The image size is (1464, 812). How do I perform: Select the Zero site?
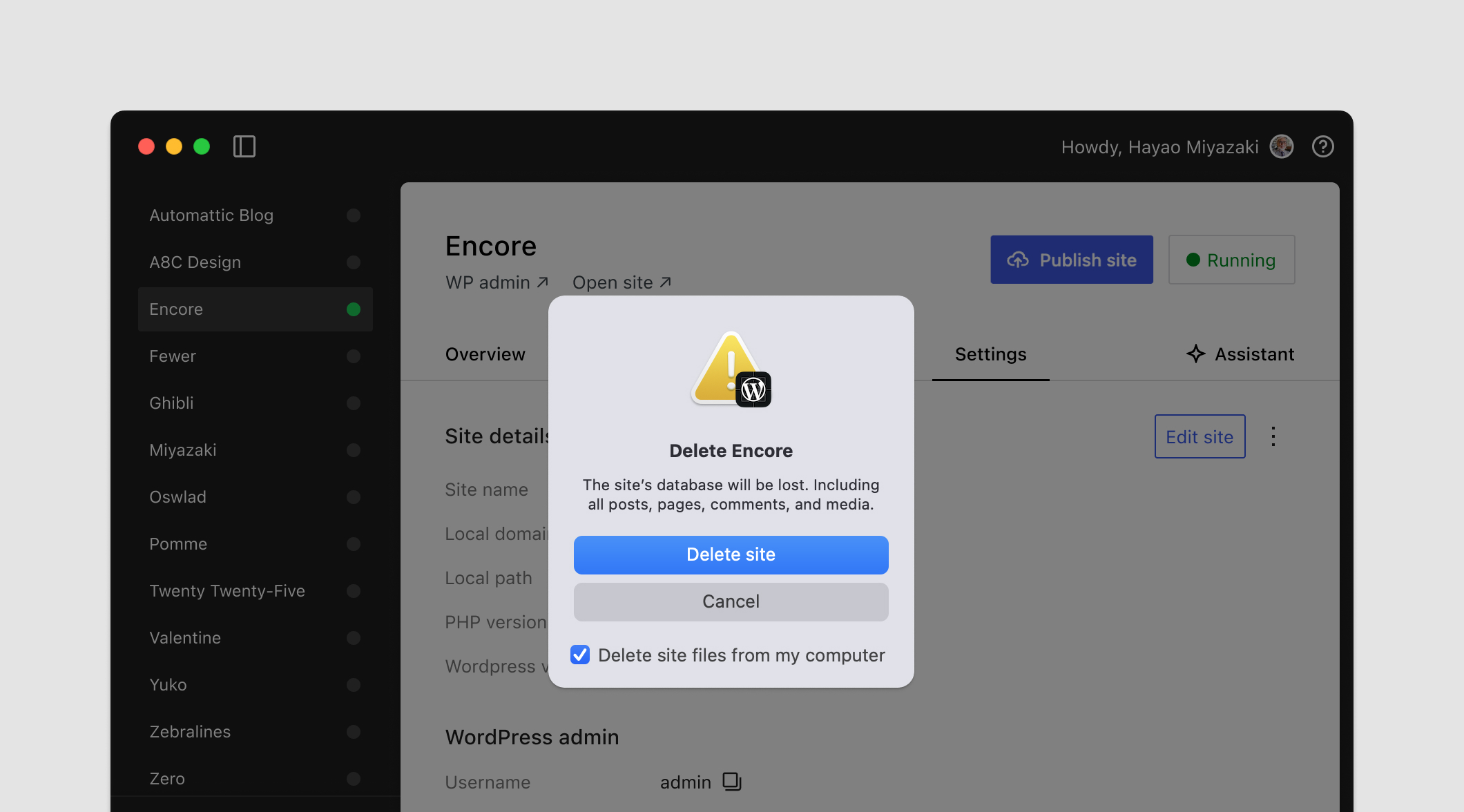pyautogui.click(x=256, y=779)
